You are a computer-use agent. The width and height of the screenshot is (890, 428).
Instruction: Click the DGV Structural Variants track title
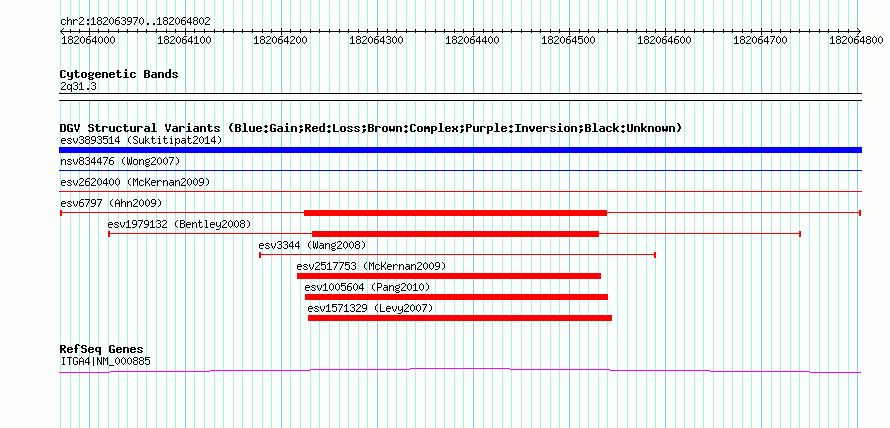coord(371,128)
